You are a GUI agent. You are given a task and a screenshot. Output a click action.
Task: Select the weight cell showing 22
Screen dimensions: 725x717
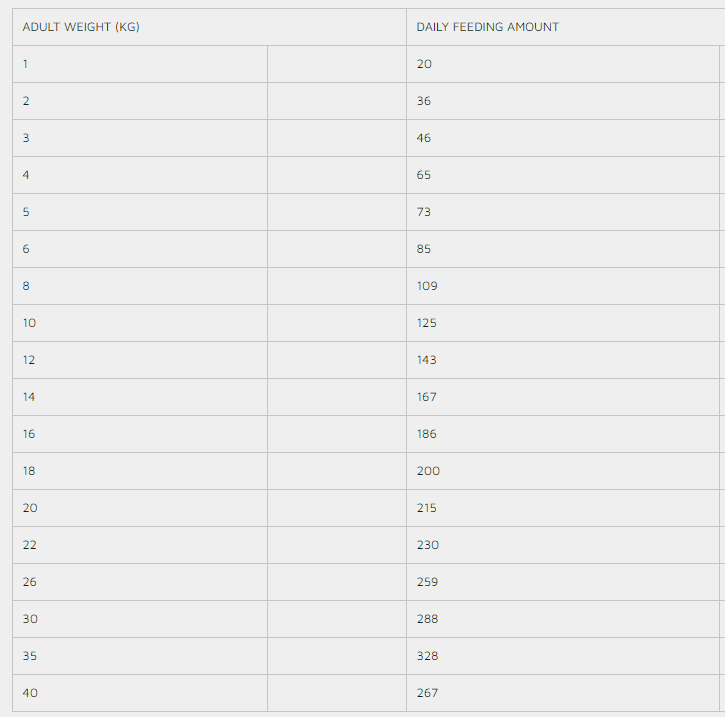(x=30, y=545)
